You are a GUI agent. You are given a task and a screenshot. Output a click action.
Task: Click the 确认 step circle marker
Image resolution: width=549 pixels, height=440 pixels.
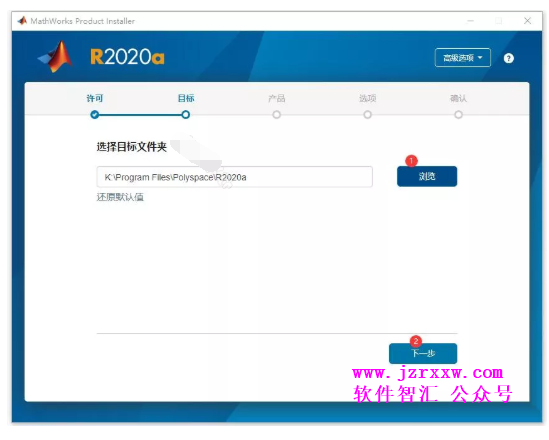(x=458, y=114)
